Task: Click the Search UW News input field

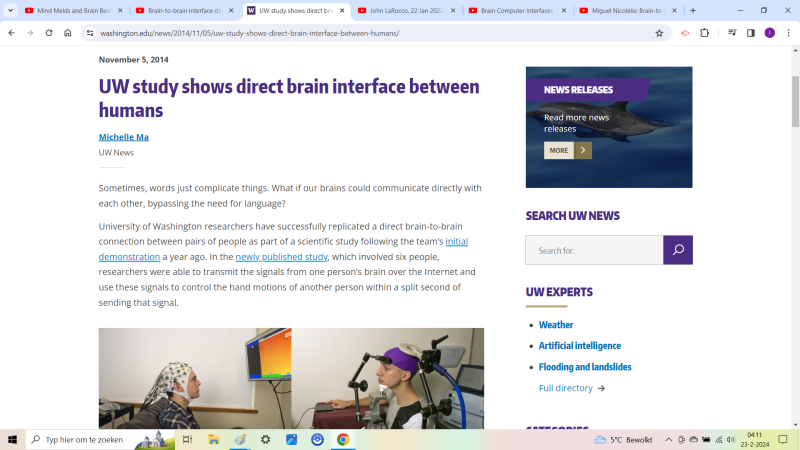Action: coord(594,250)
